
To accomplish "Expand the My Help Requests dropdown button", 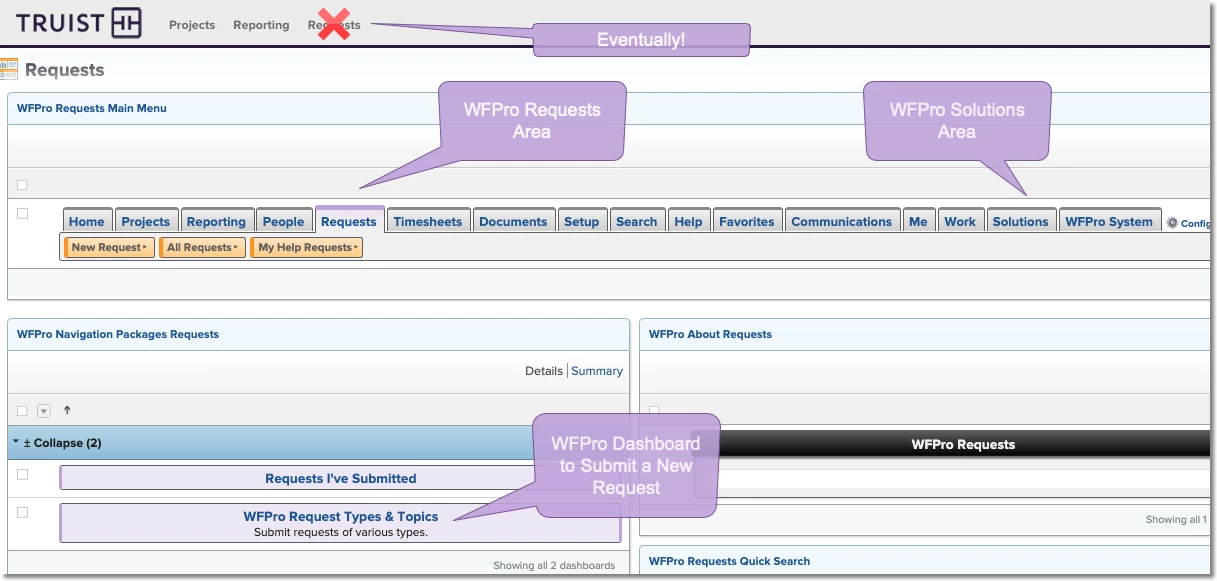I will 306,247.
